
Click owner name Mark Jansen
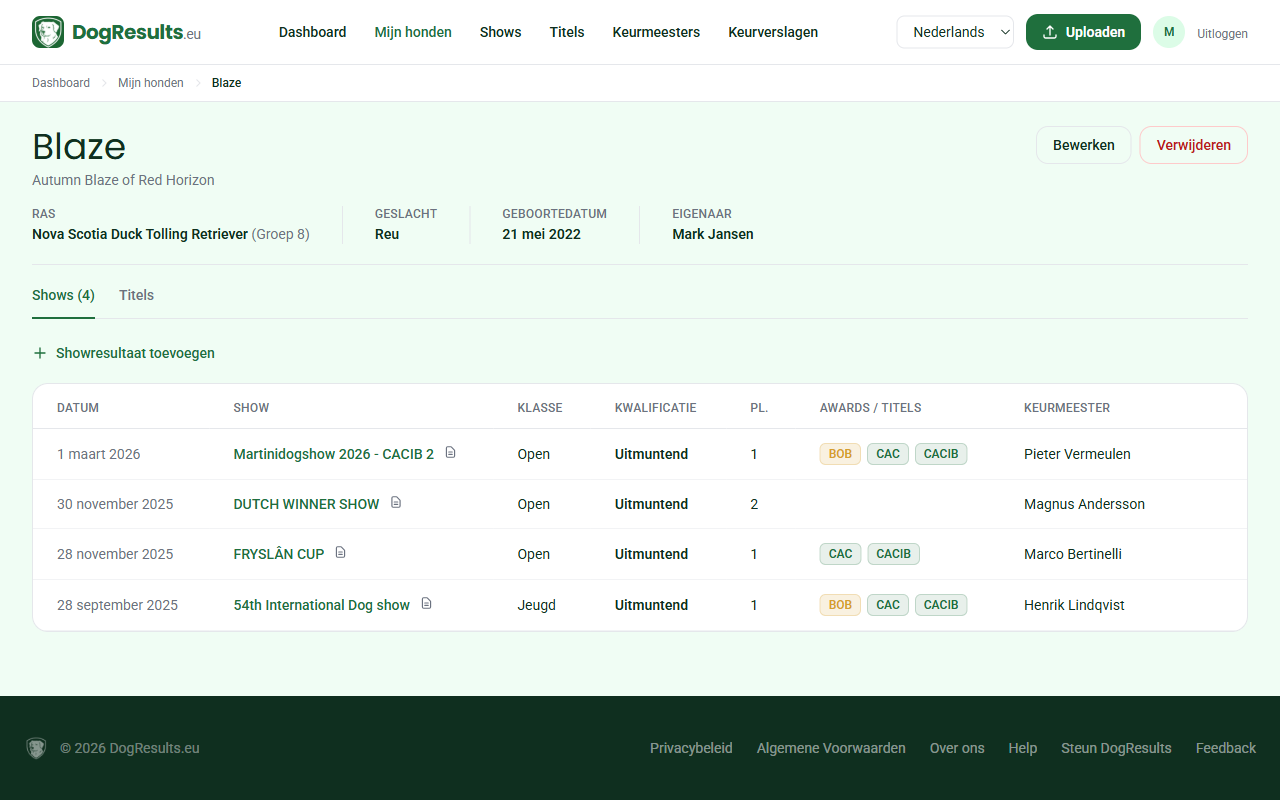click(713, 234)
